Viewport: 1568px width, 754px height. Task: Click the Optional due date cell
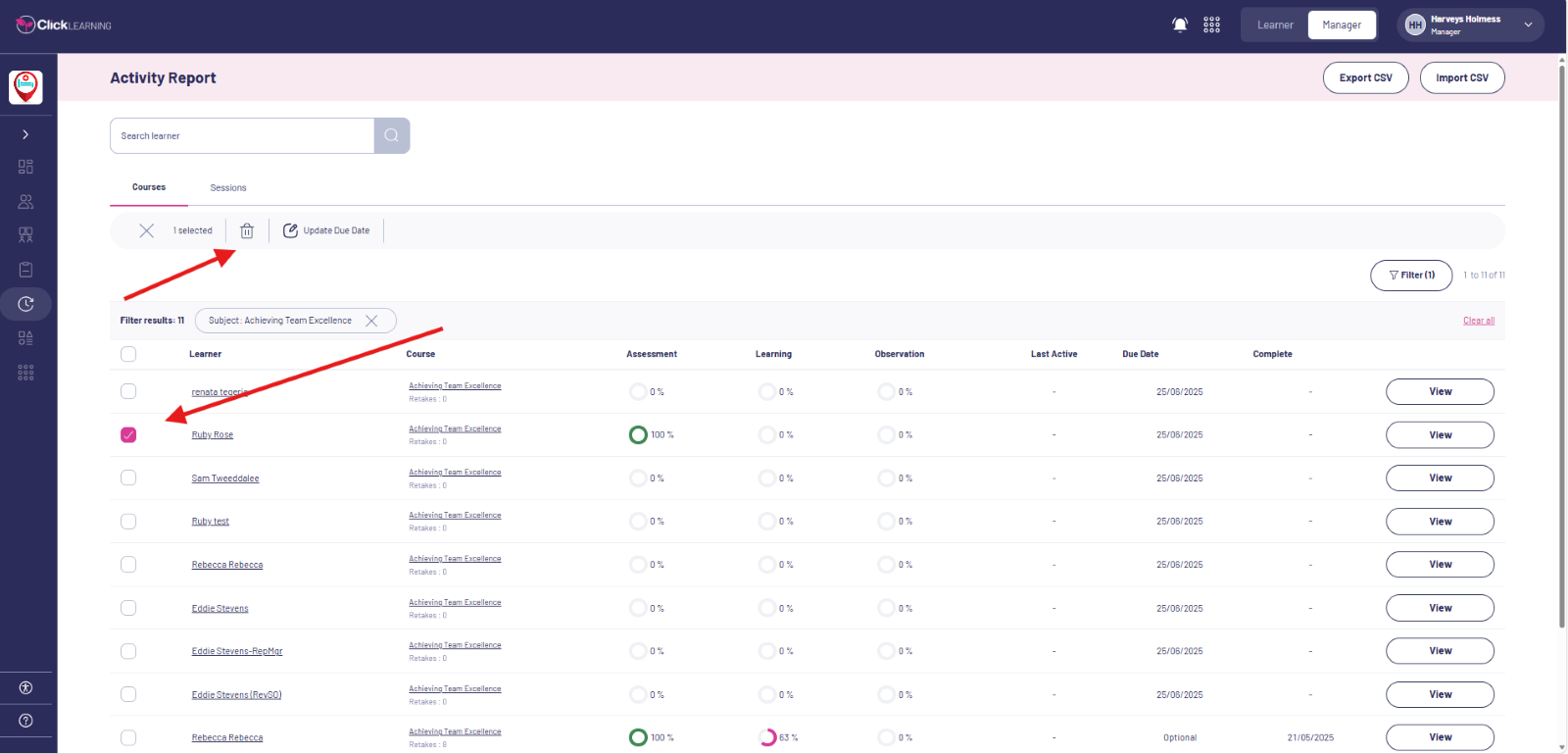tap(1180, 737)
